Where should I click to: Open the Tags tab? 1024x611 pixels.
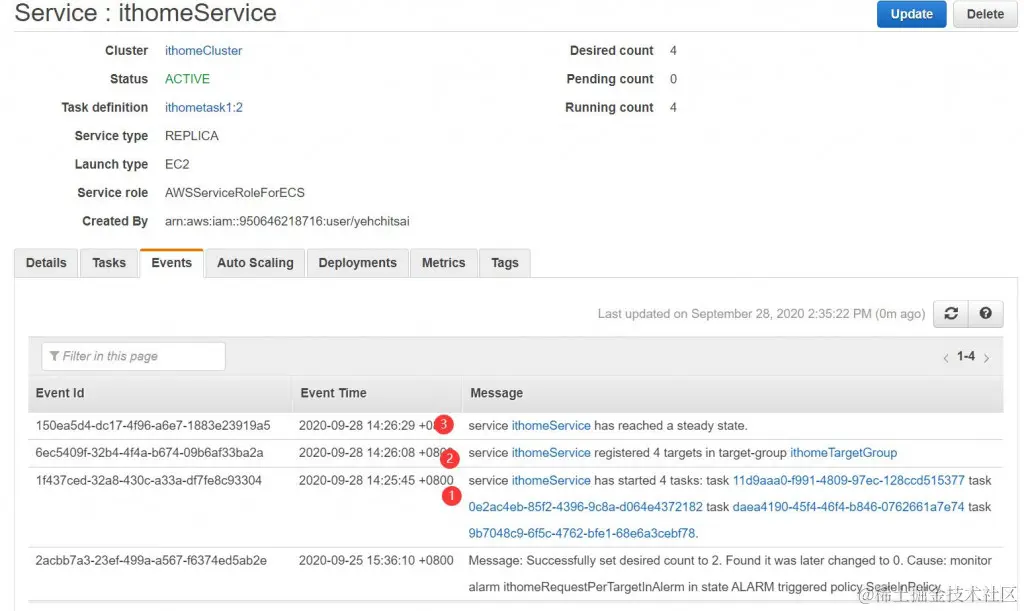coord(505,263)
